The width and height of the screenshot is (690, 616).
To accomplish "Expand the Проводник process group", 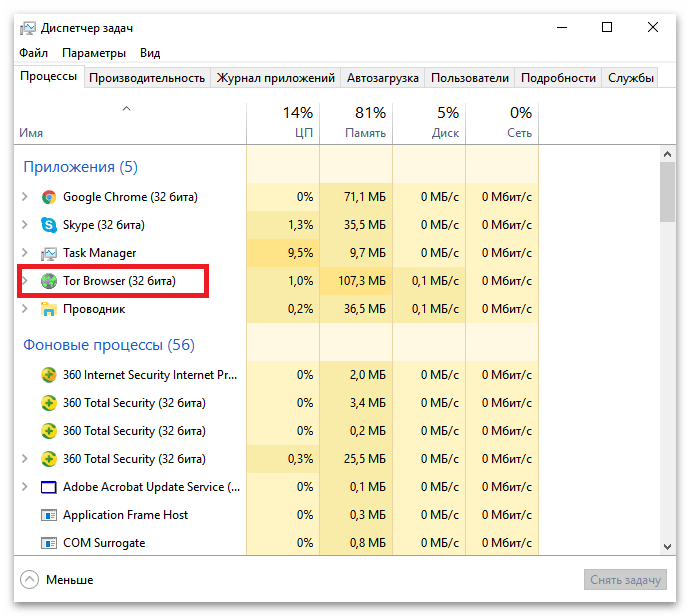I will point(25,309).
